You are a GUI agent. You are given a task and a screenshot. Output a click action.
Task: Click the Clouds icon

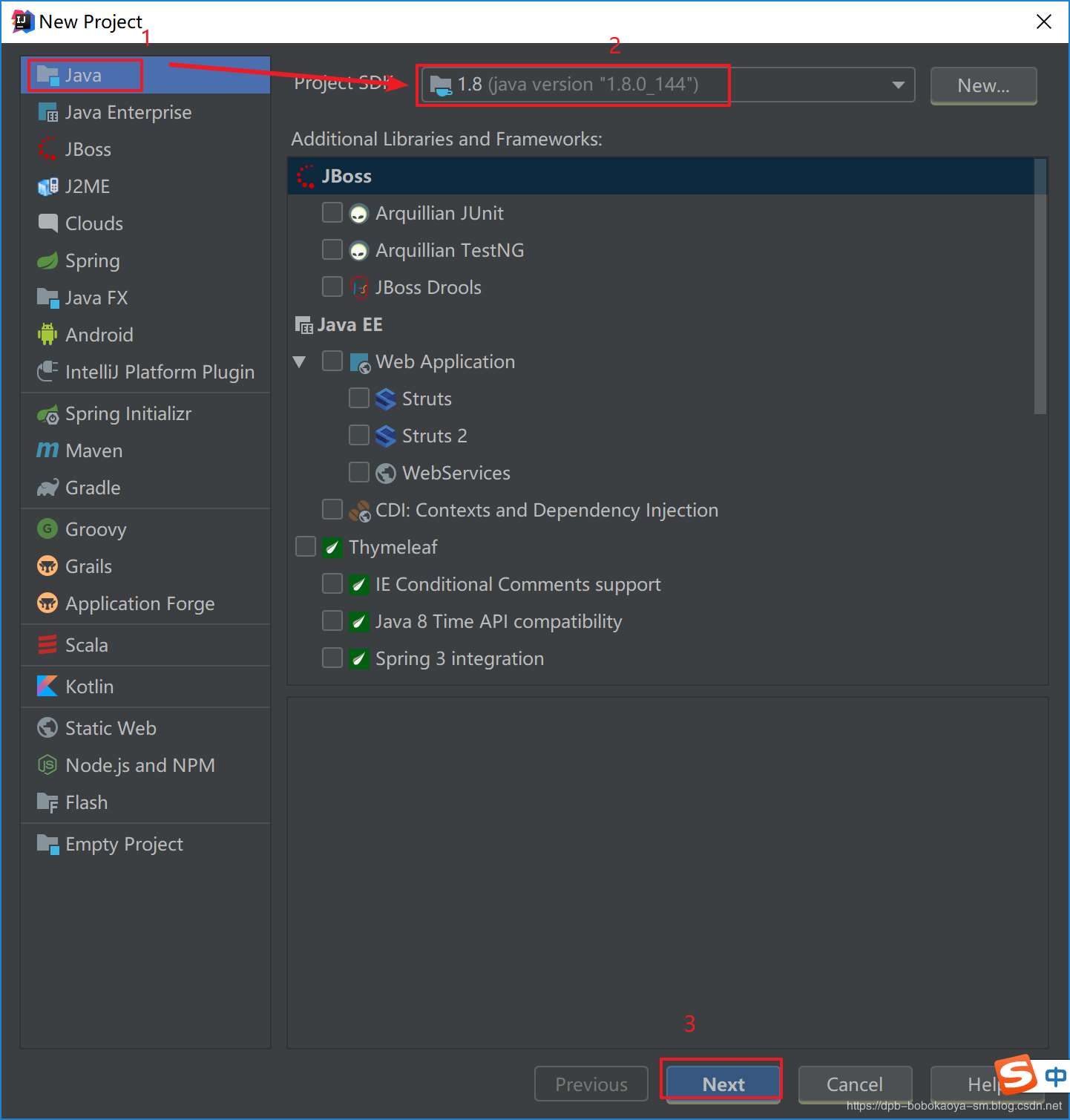tap(47, 223)
